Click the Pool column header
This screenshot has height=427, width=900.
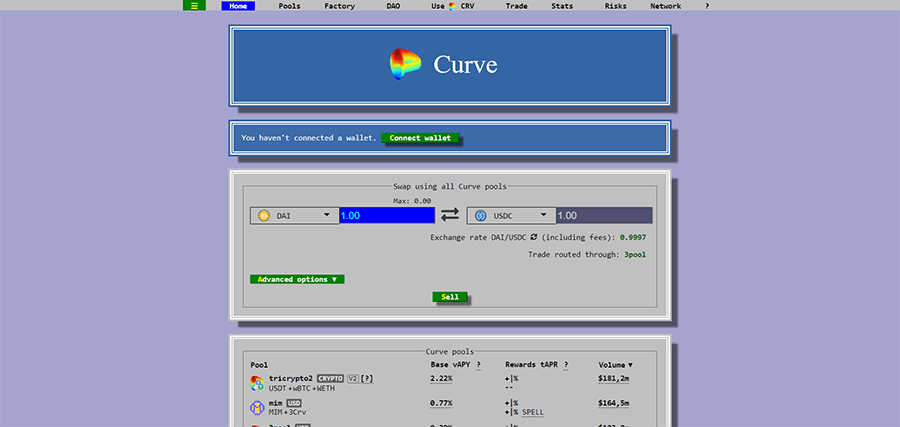[259, 365]
